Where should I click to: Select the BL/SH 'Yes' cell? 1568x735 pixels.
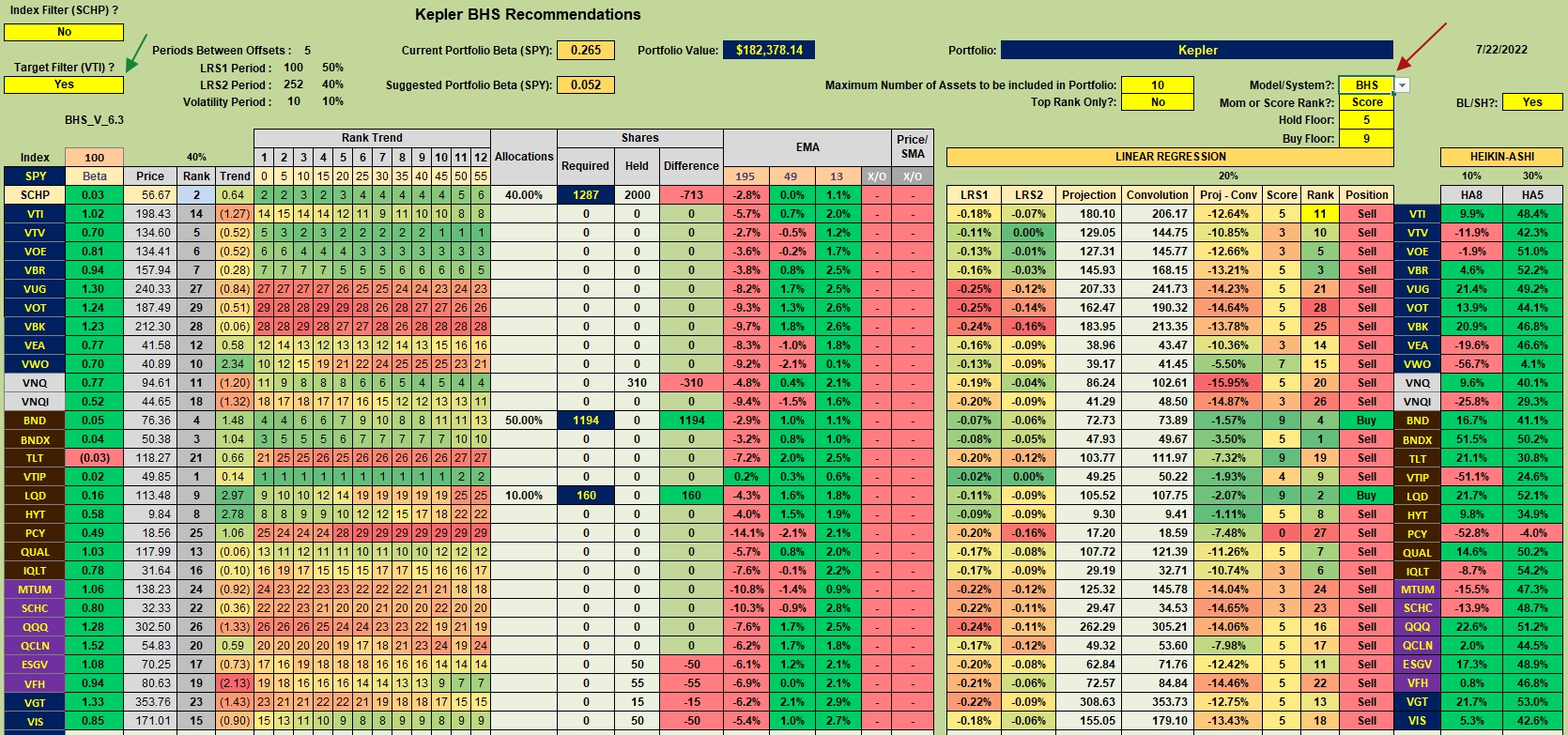[x=1532, y=102]
